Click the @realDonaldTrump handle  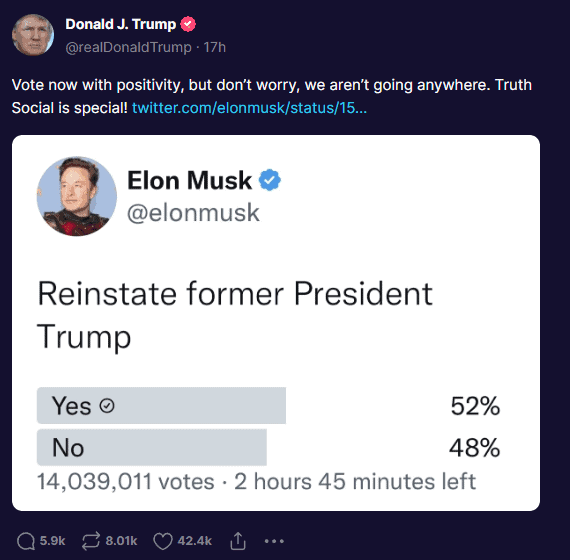tap(128, 47)
